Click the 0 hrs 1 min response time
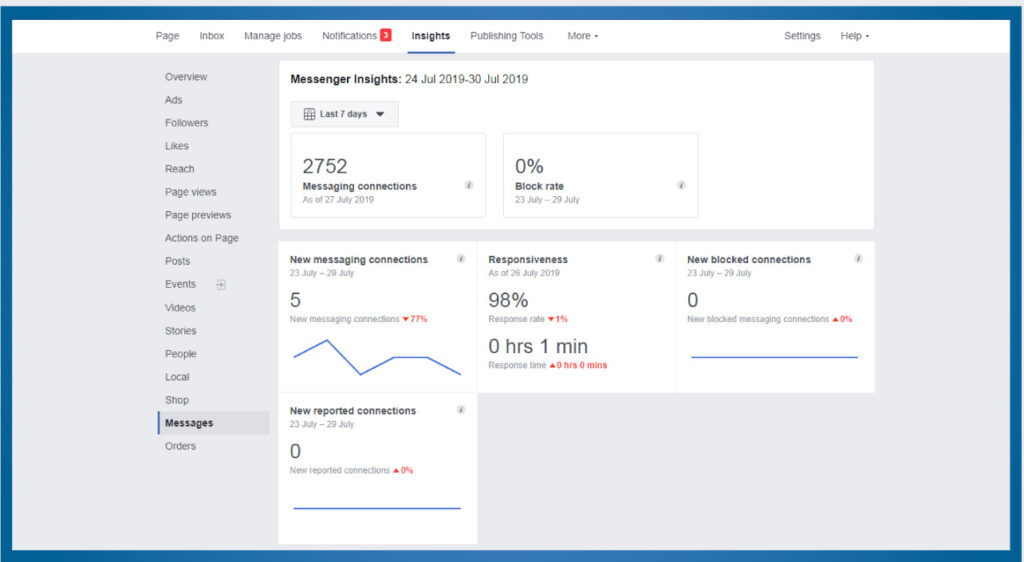 pos(538,347)
